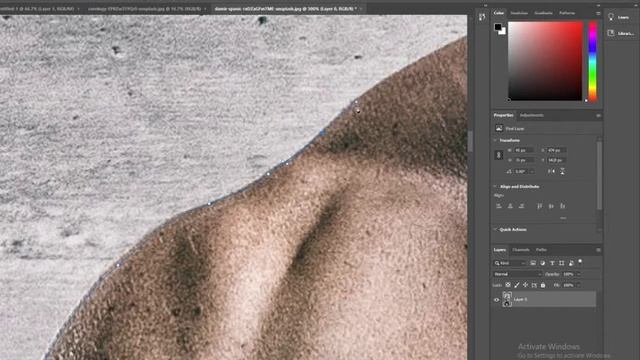This screenshot has height=360, width=640.
Task: Switch to the Properties tab
Action: pyautogui.click(x=503, y=116)
